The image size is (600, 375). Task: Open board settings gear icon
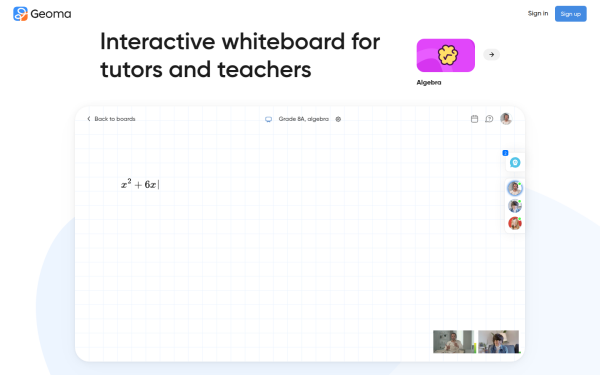[x=338, y=119]
